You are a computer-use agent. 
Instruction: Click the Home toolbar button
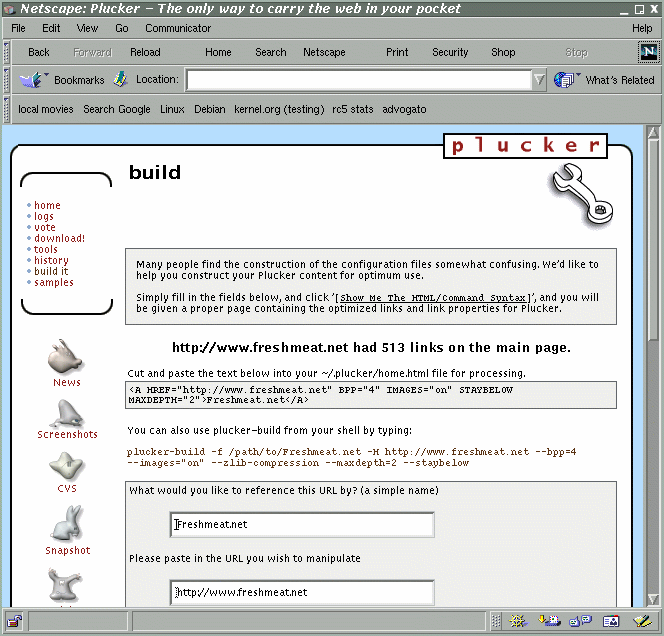218,52
